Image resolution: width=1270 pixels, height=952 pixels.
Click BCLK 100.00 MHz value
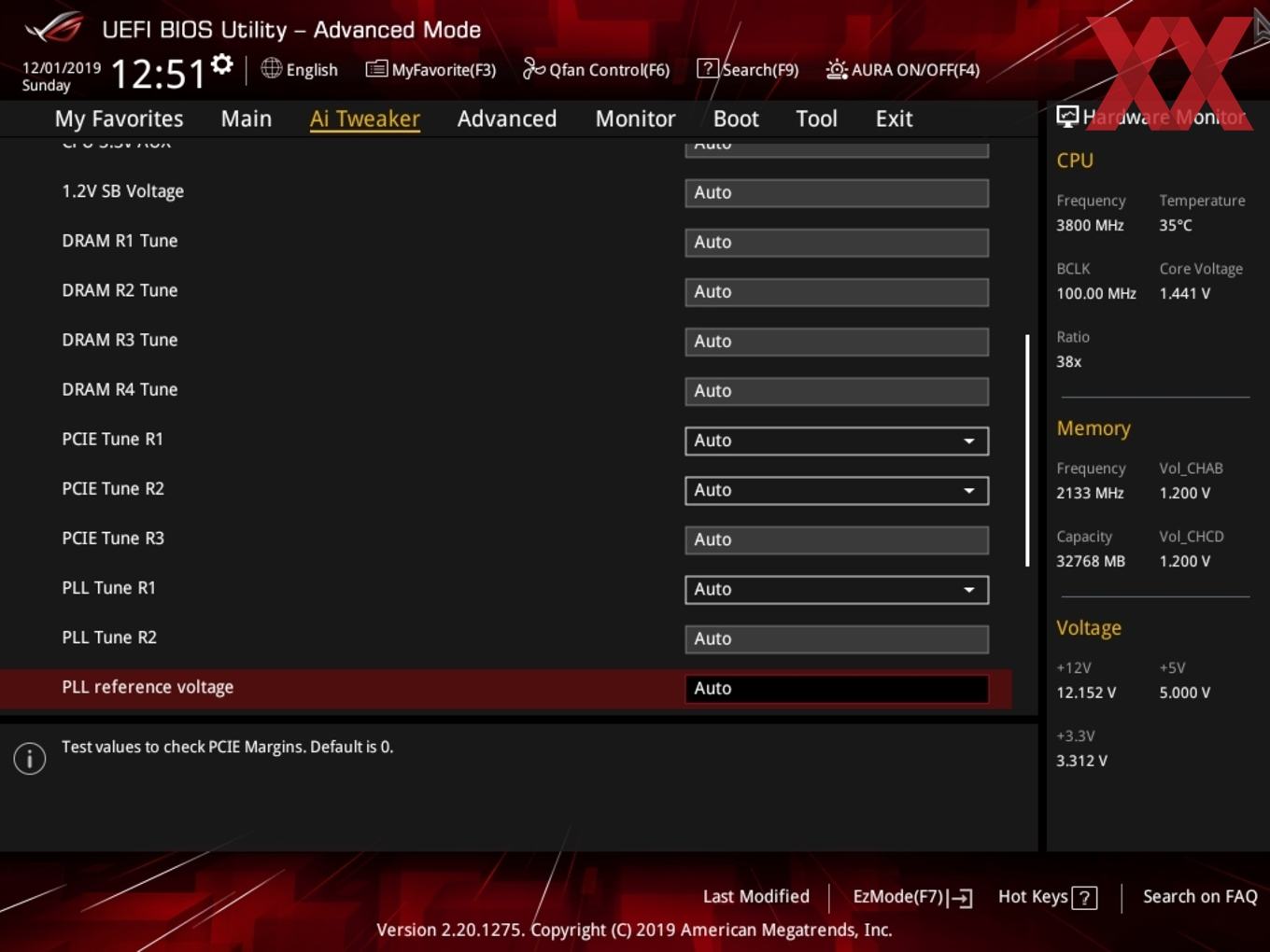[x=1096, y=293]
